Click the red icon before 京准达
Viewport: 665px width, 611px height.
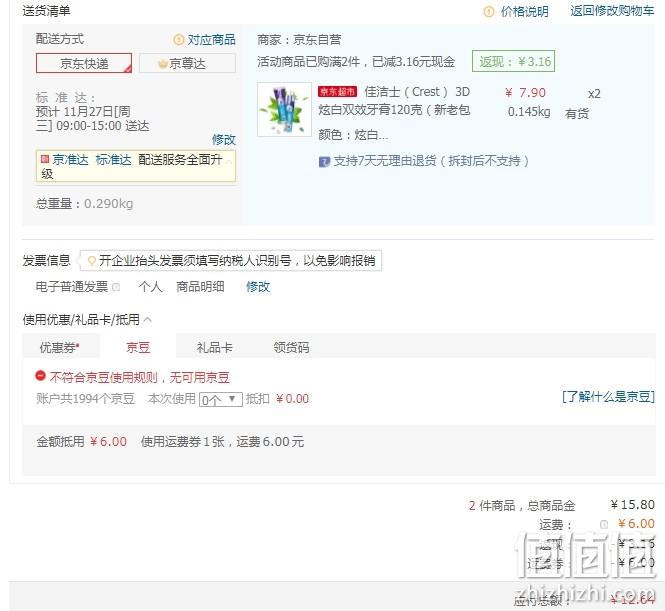click(x=45, y=159)
